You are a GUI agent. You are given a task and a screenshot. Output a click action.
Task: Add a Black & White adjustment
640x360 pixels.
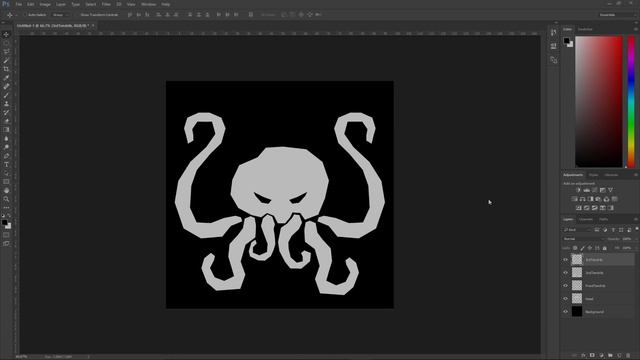point(590,199)
